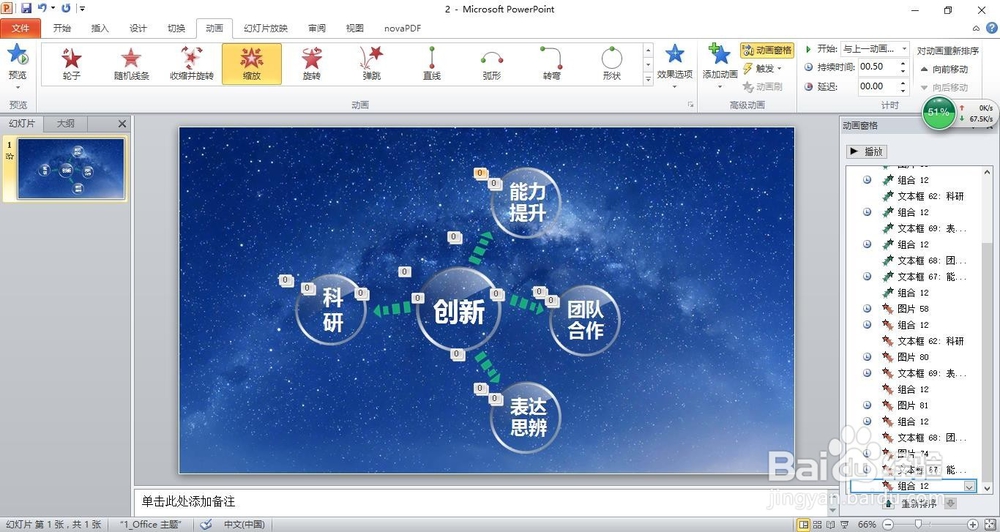Click the 66% zoom level button
This screenshot has height=532, width=1000.
(867, 524)
